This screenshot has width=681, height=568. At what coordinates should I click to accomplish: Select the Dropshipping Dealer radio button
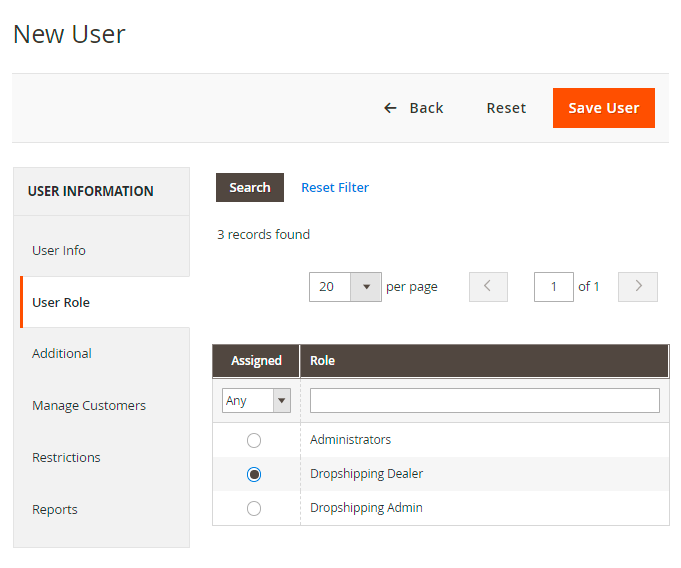pos(254,474)
